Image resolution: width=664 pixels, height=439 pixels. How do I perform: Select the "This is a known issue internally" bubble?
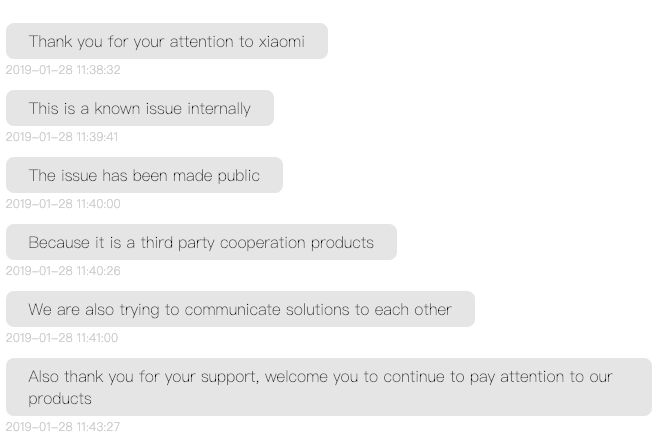(139, 109)
